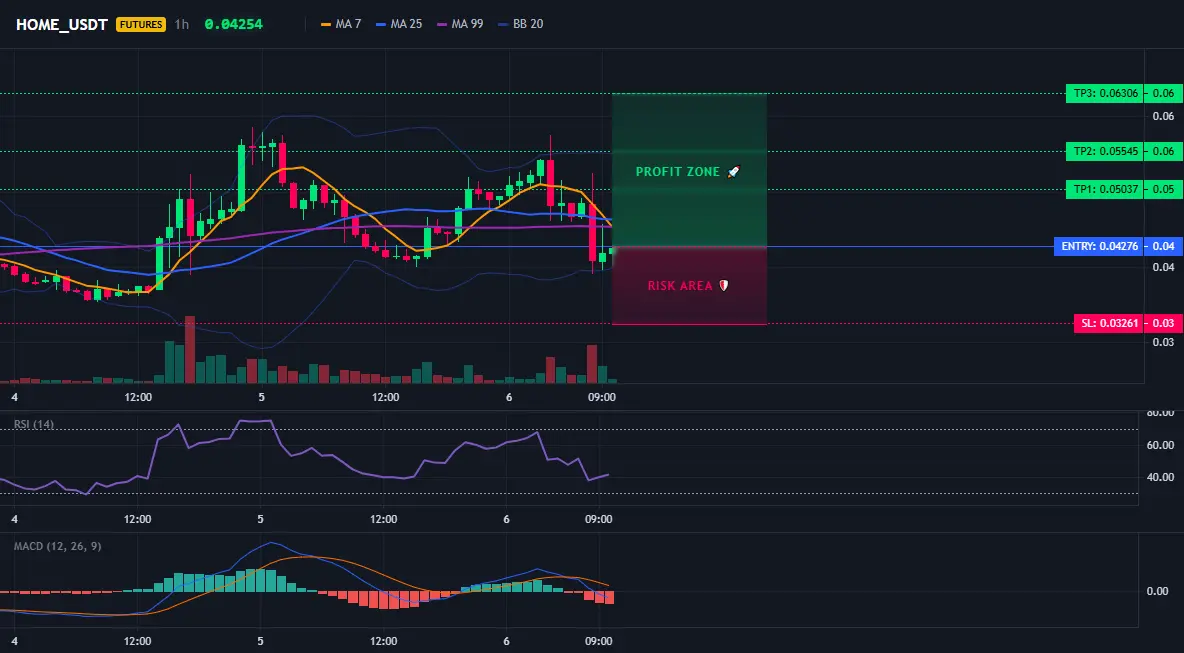Click the yellow FUTURES badge

tap(141, 24)
